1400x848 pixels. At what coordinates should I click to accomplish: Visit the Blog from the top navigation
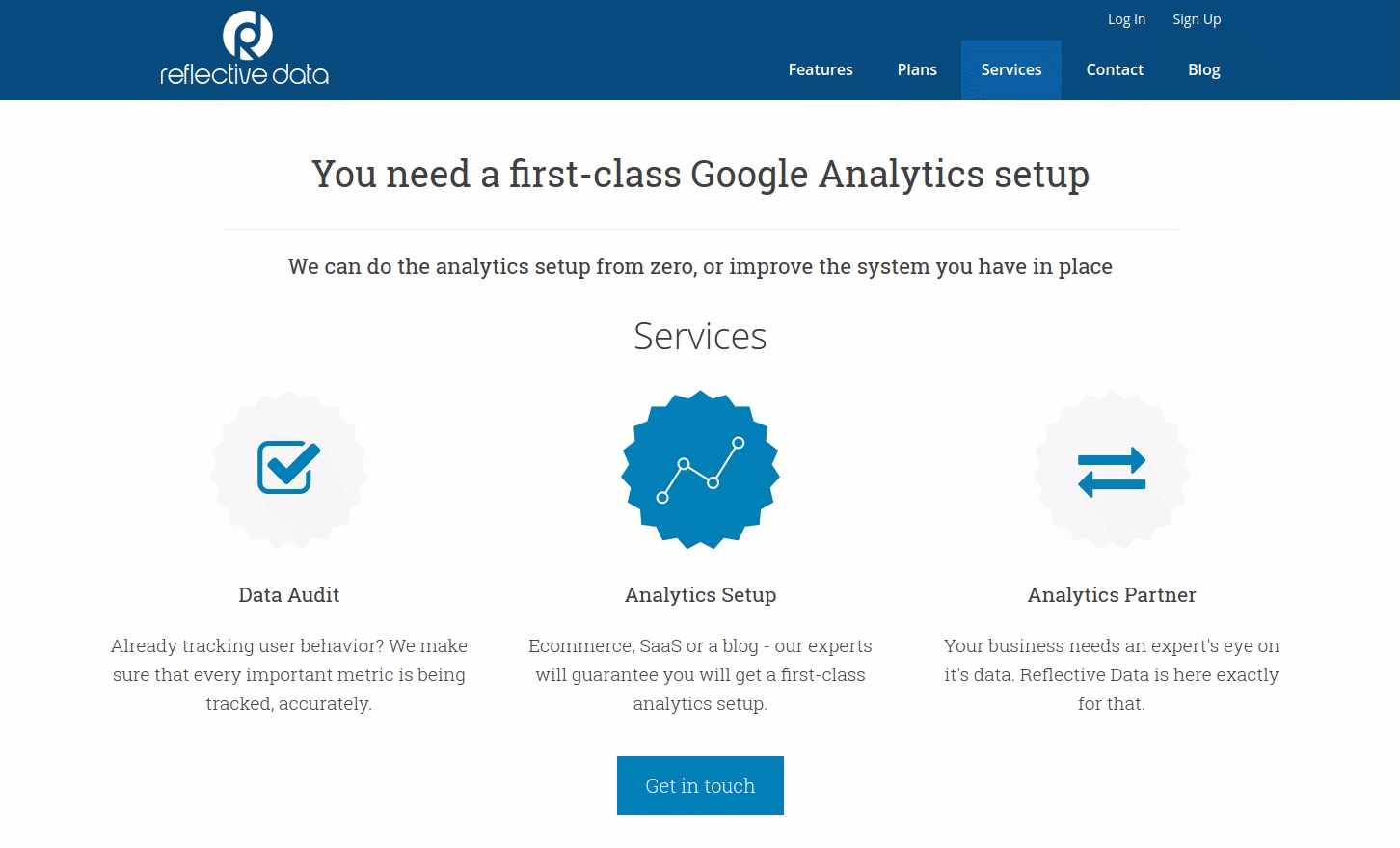pyautogui.click(x=1204, y=69)
